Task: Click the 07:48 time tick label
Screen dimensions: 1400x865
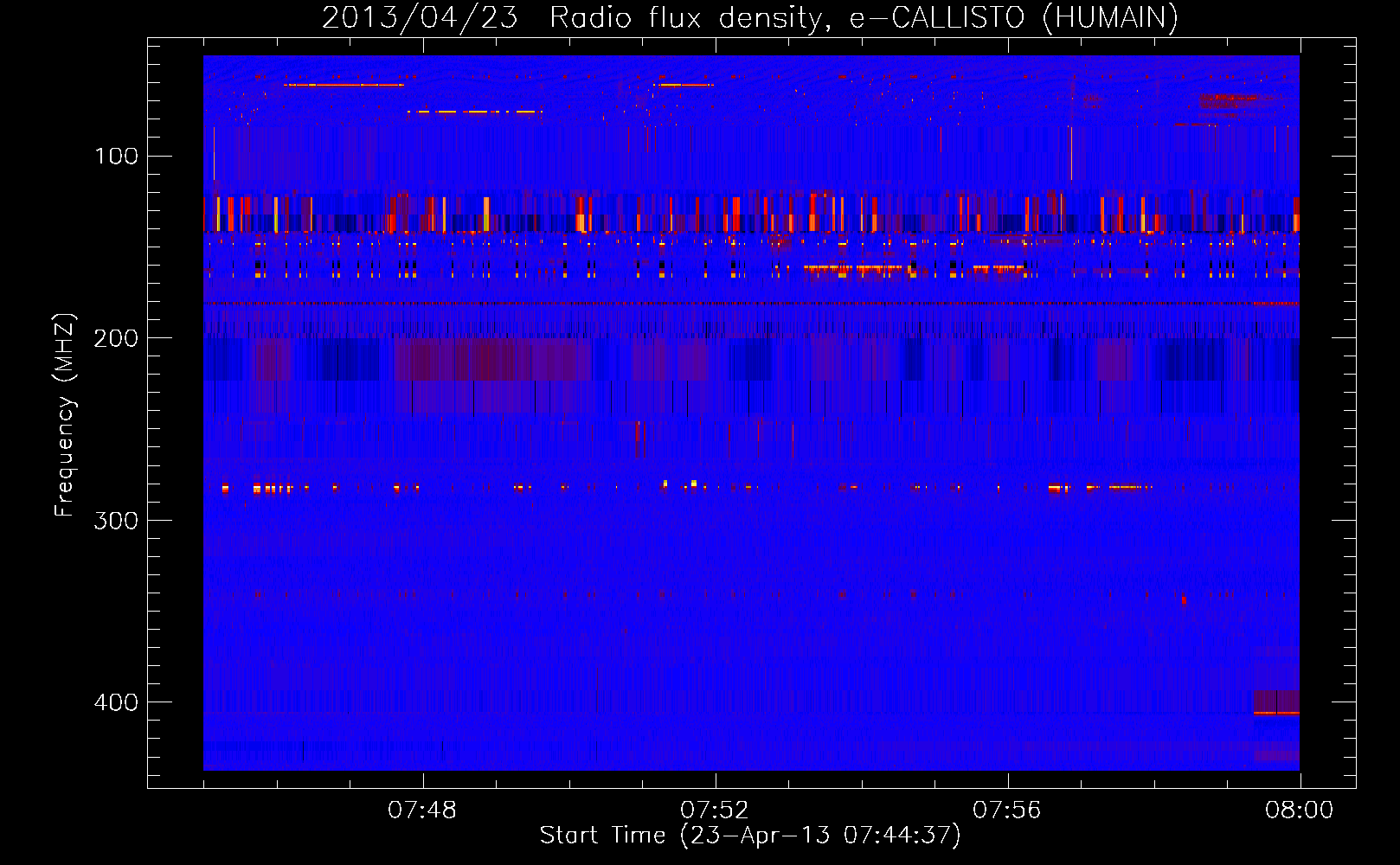Action: pos(422,810)
